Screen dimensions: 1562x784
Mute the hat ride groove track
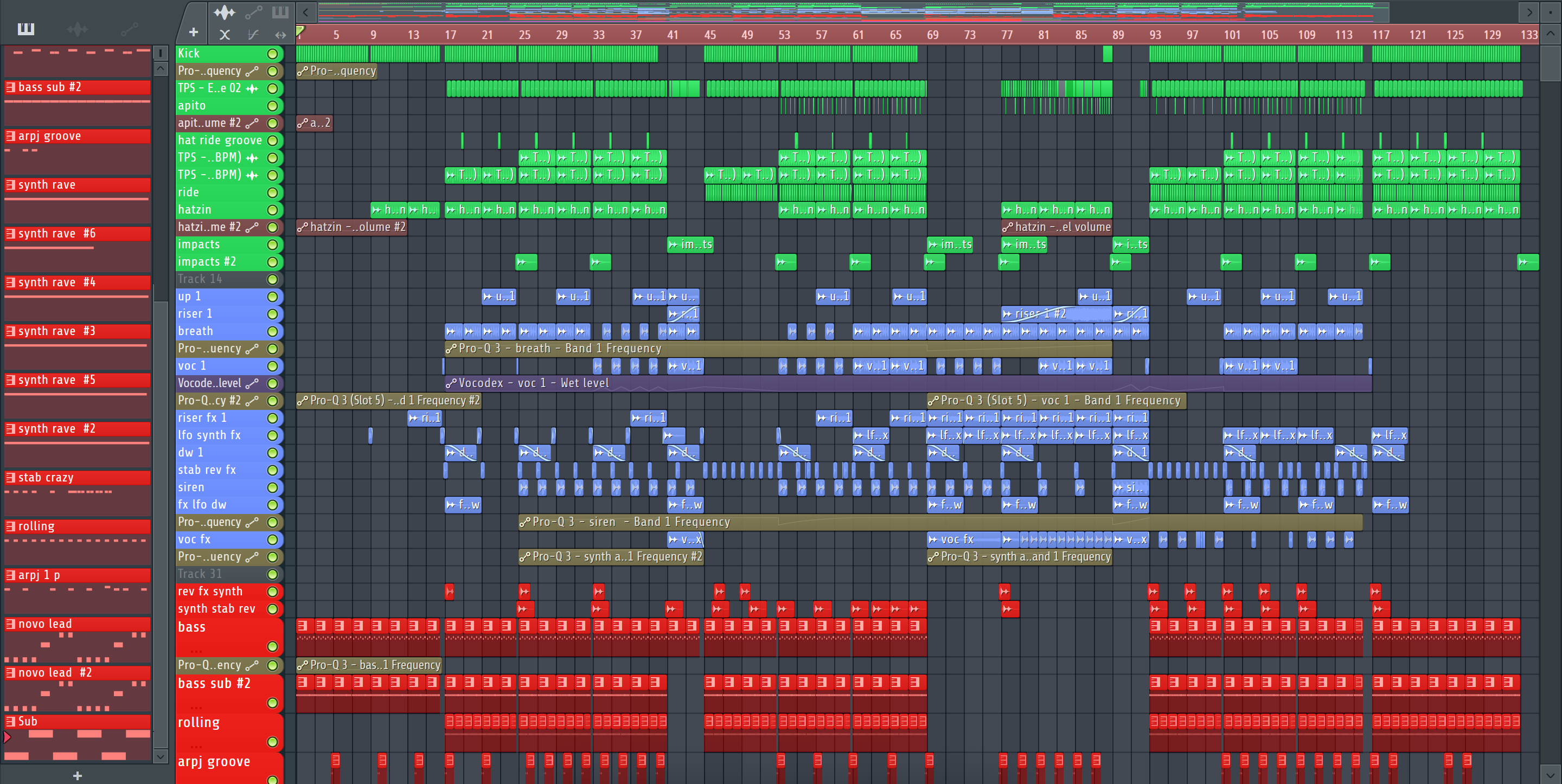click(273, 140)
